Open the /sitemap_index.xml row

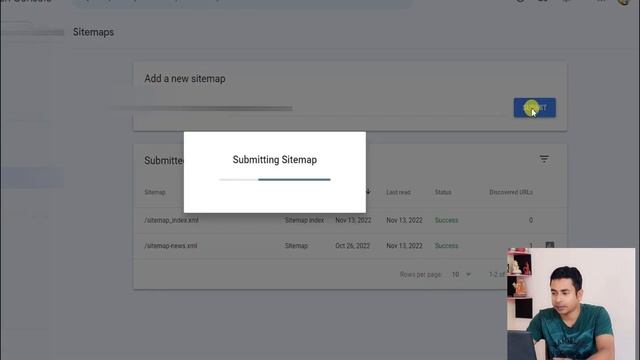coord(350,220)
